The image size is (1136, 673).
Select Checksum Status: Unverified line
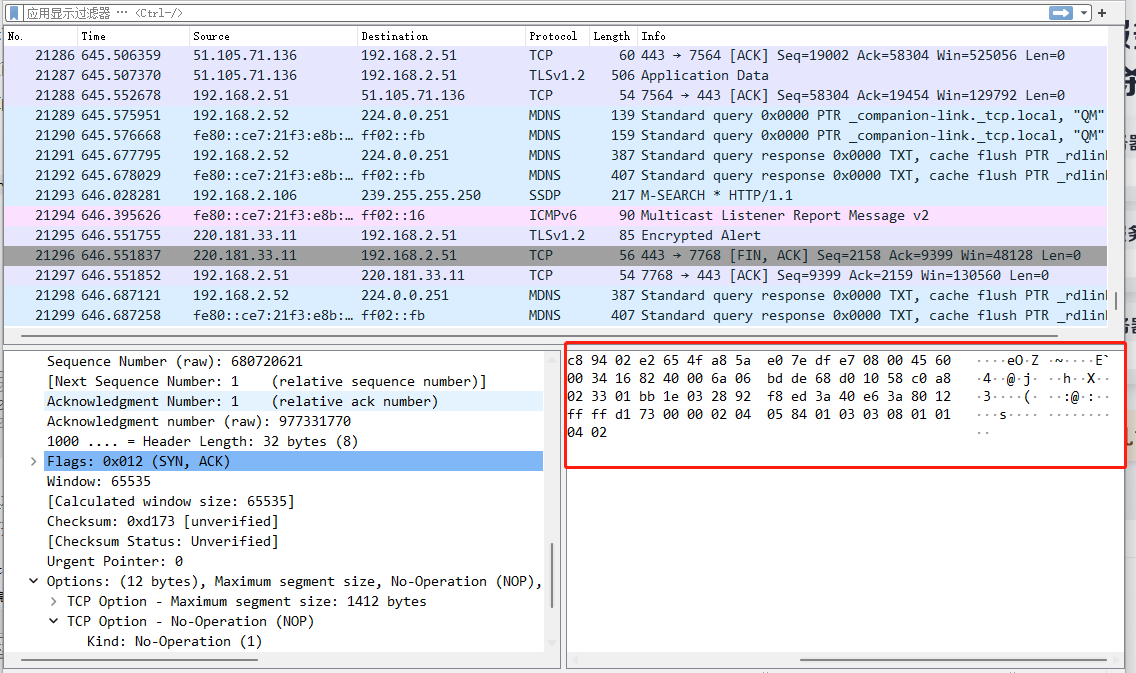162,541
